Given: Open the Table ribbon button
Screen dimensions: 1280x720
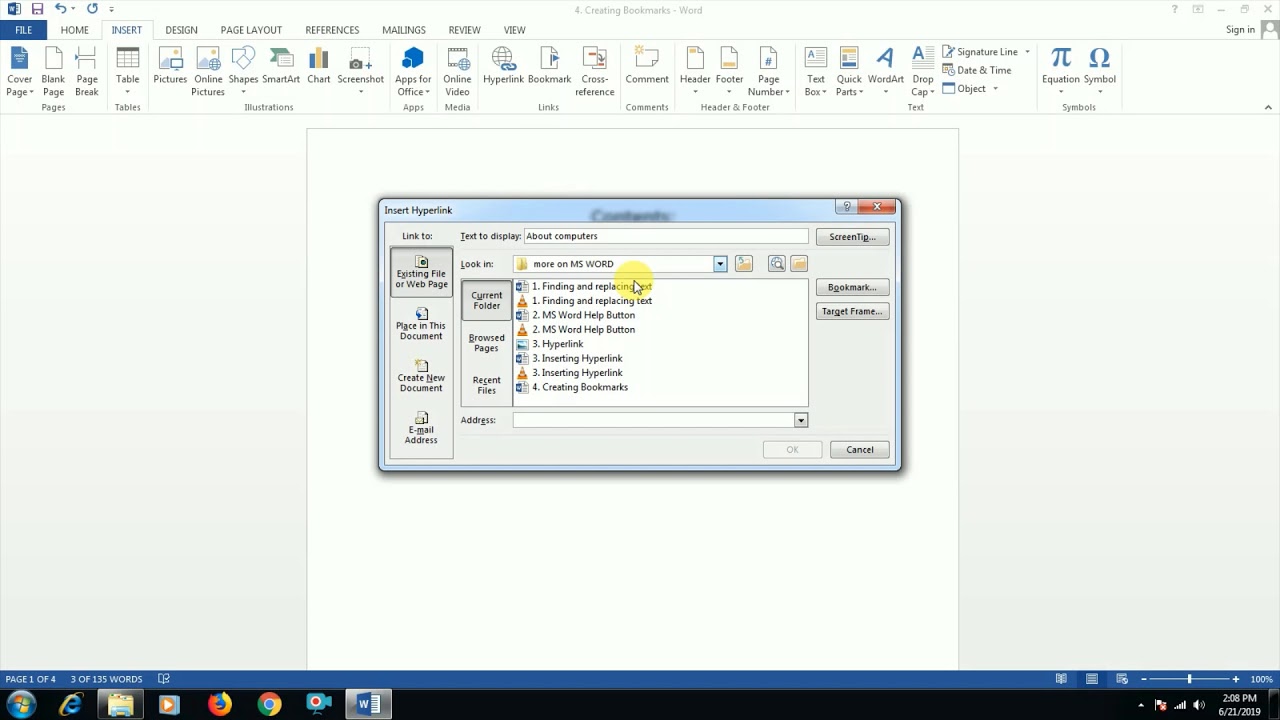Looking at the screenshot, I should click(128, 72).
